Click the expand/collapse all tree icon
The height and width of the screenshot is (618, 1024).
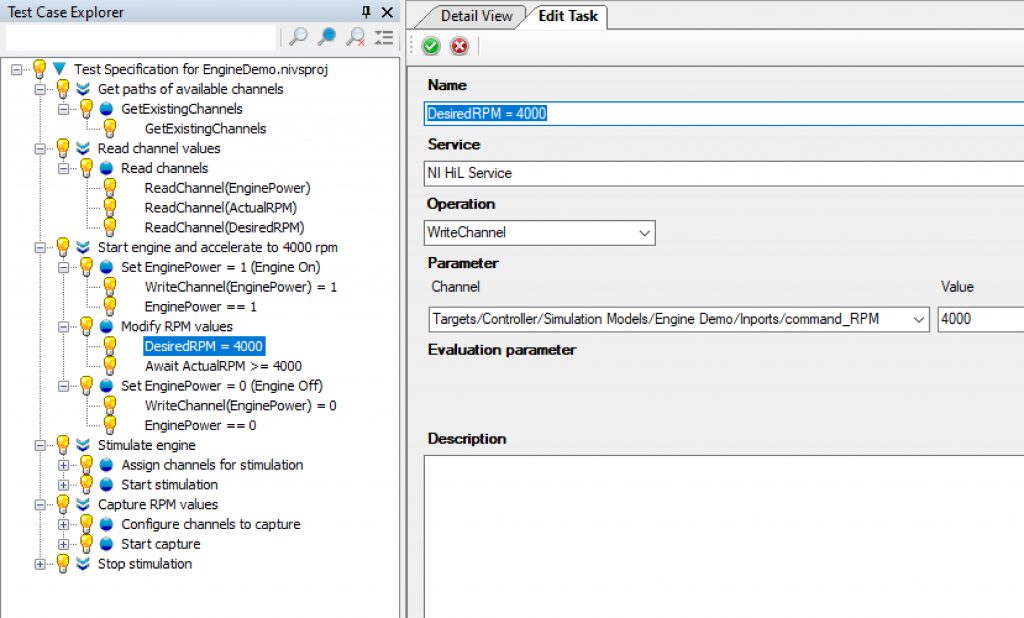tap(383, 38)
